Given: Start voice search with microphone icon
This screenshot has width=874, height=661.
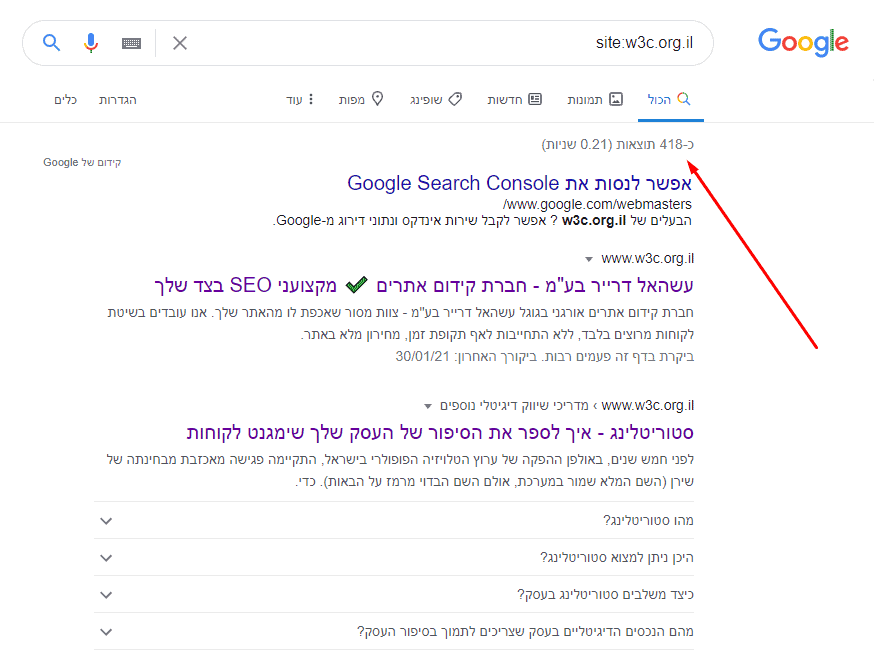Looking at the screenshot, I should [91, 43].
